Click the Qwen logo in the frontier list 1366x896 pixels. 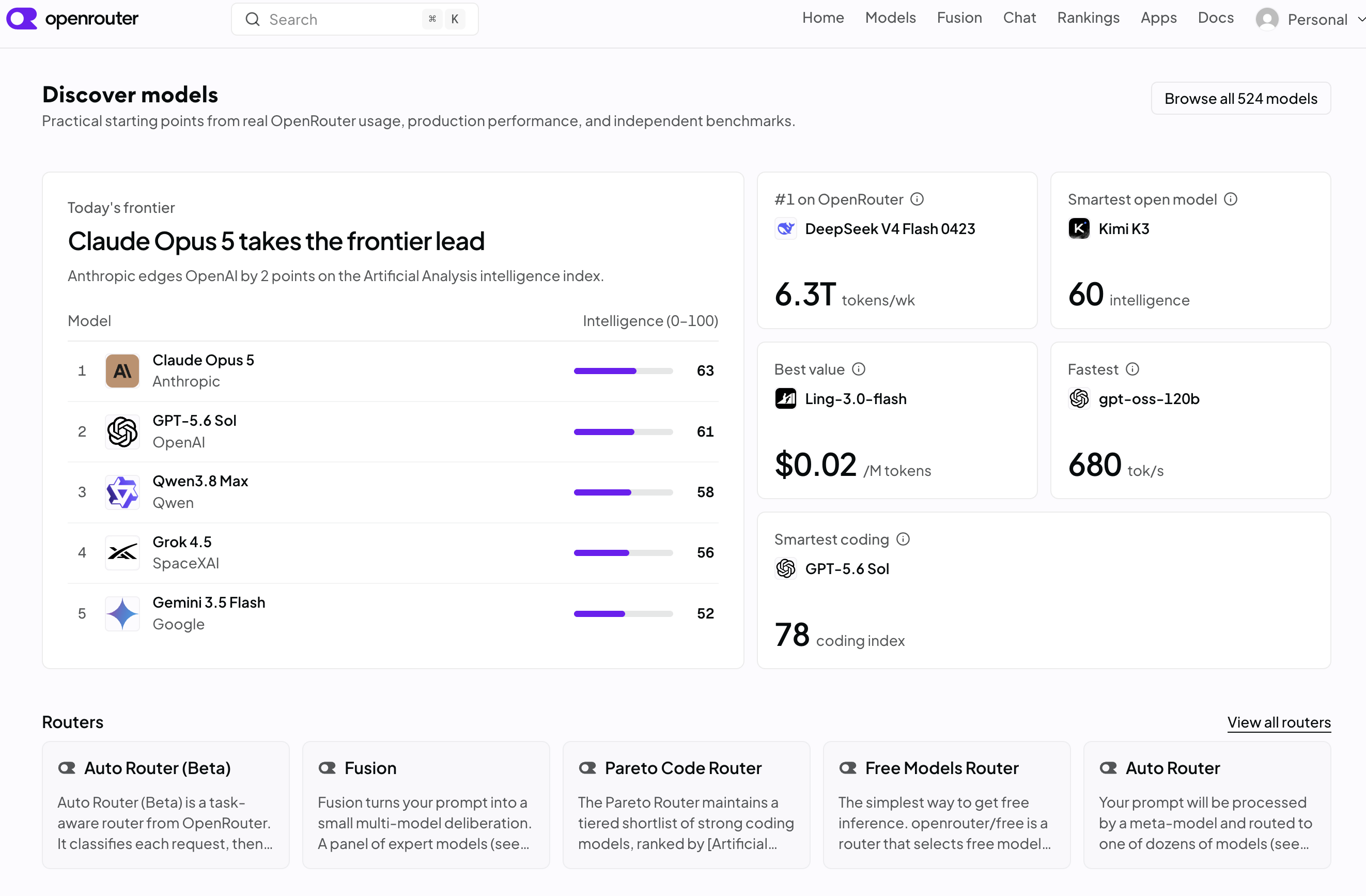[x=122, y=492]
